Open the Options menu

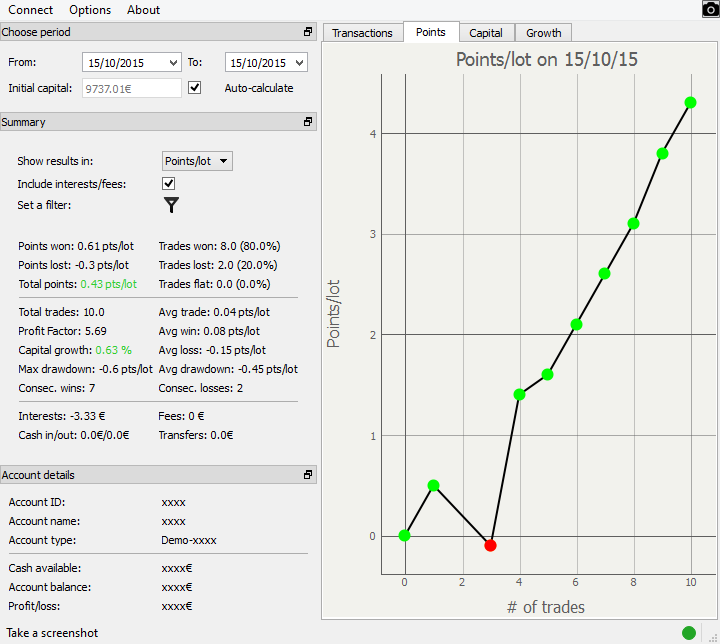pos(90,10)
